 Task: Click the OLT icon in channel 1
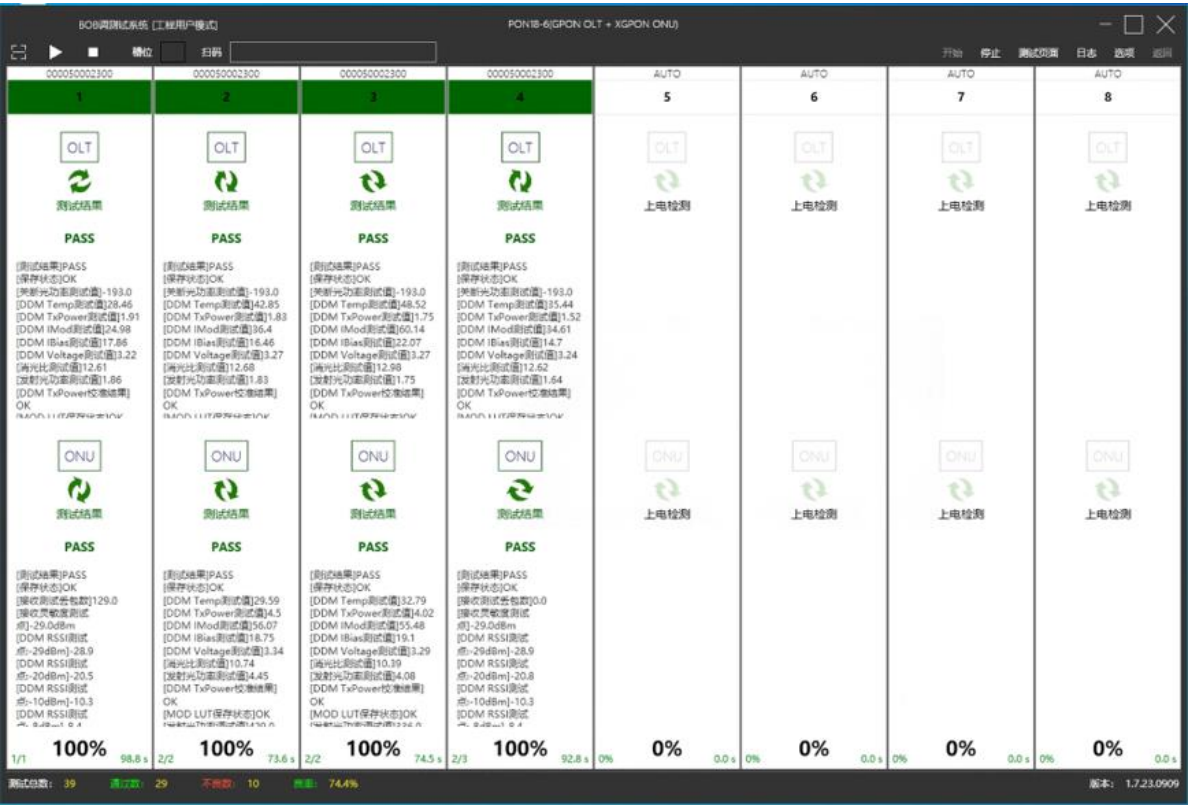click(79, 147)
